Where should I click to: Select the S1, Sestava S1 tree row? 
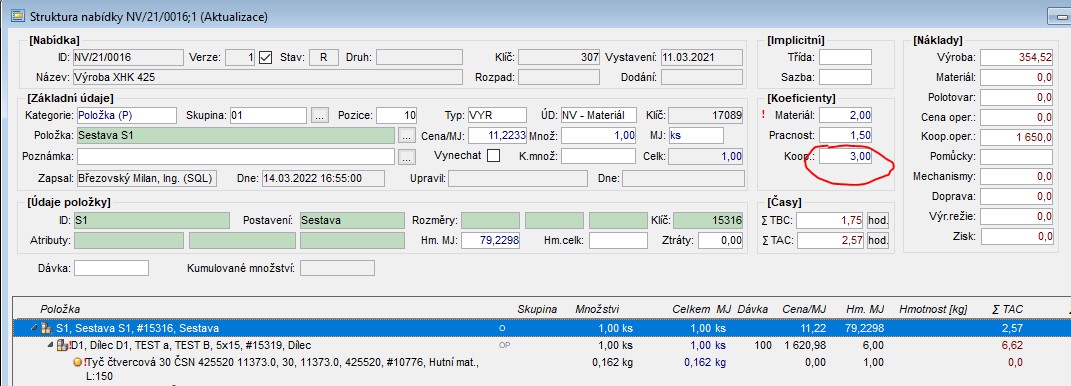pos(542,329)
